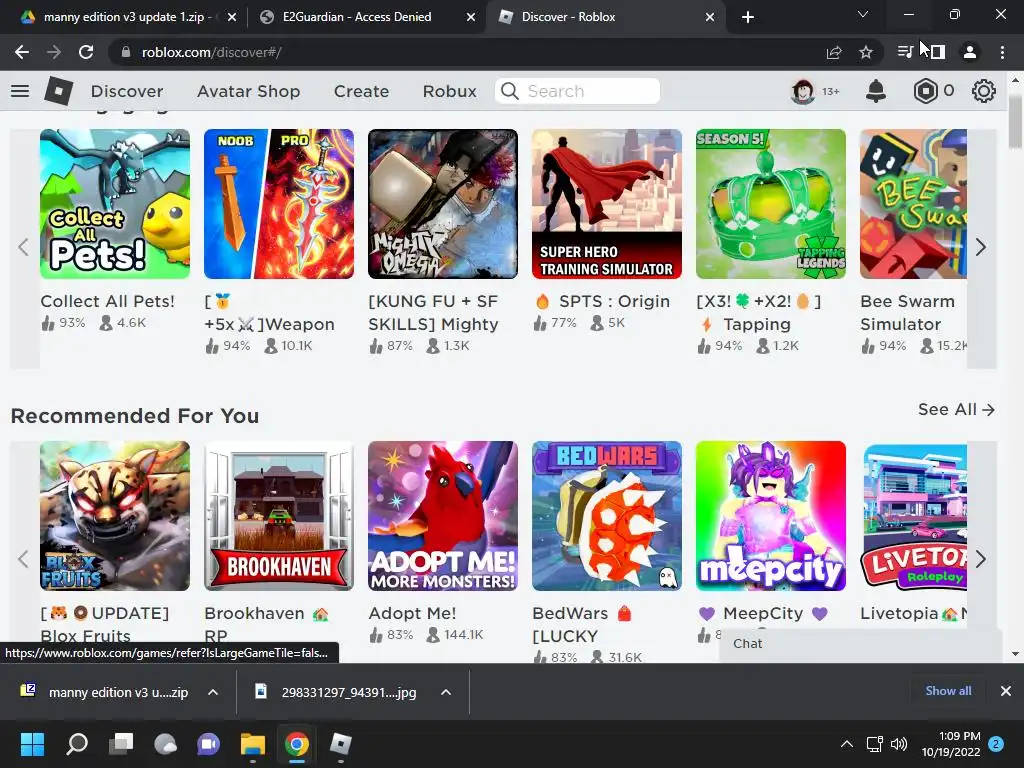
Task: Go back in the browser
Action: point(22,52)
